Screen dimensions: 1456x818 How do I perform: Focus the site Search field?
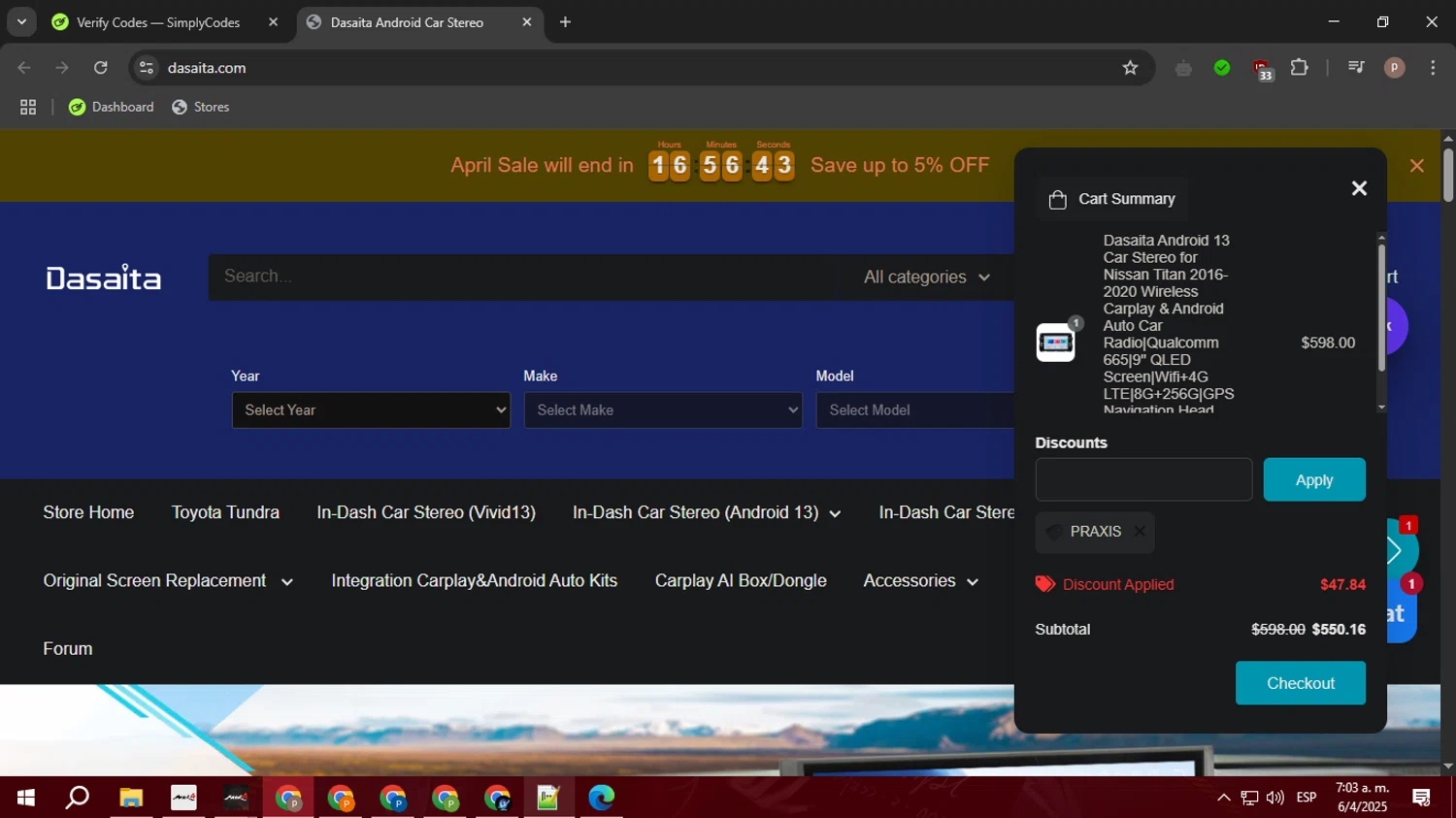524,277
